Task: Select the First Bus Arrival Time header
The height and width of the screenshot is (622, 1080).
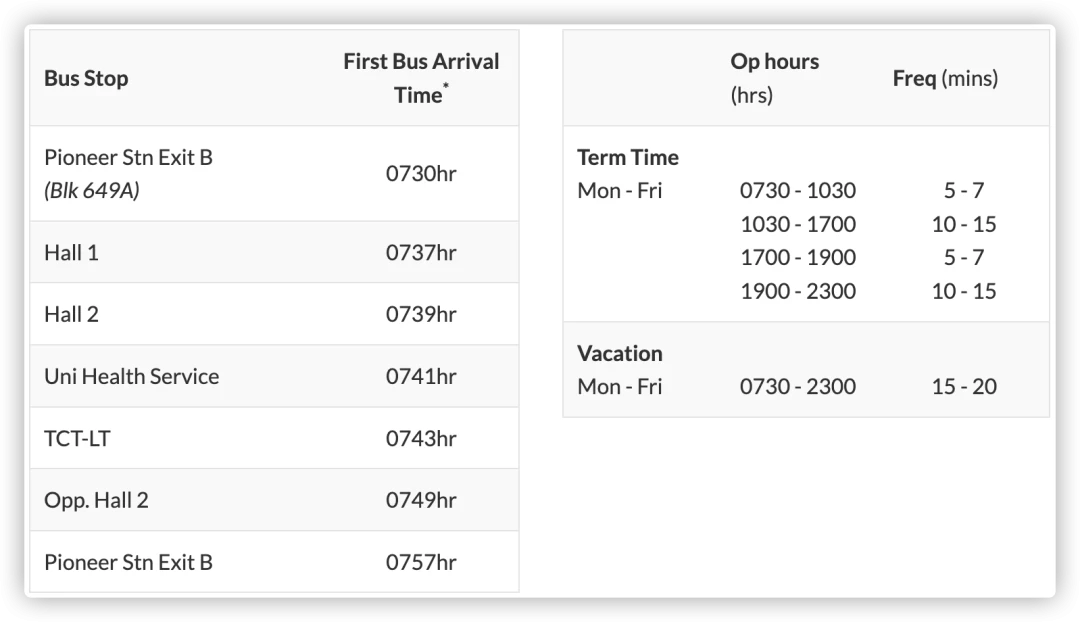Action: point(421,78)
